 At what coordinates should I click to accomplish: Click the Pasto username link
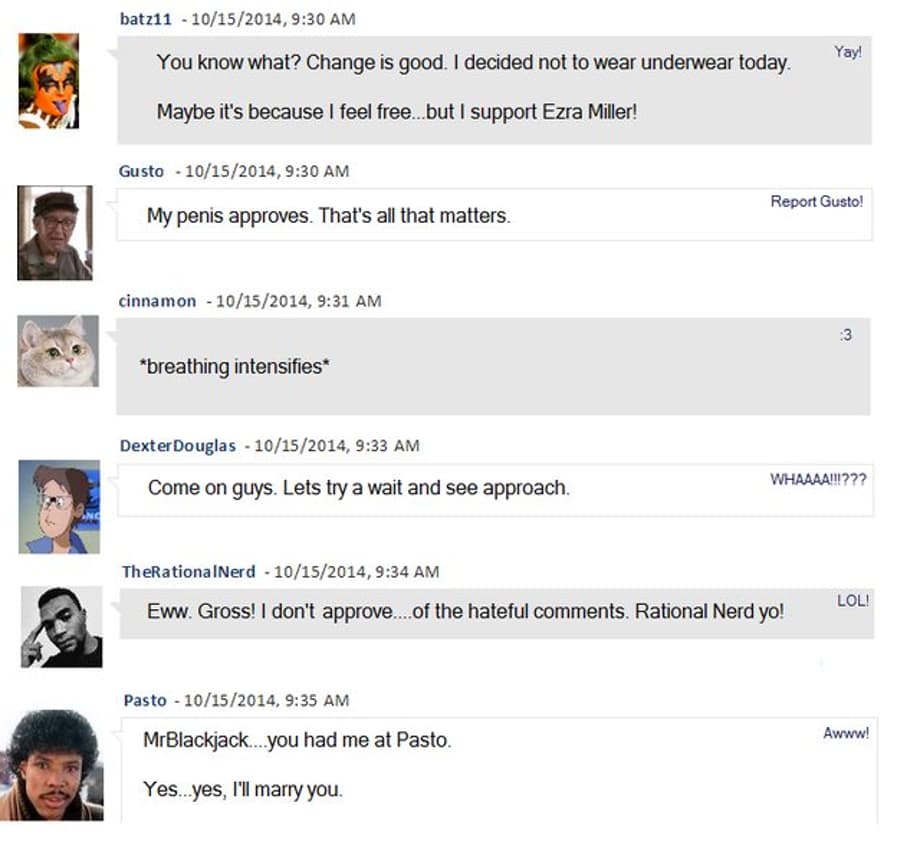pos(145,700)
